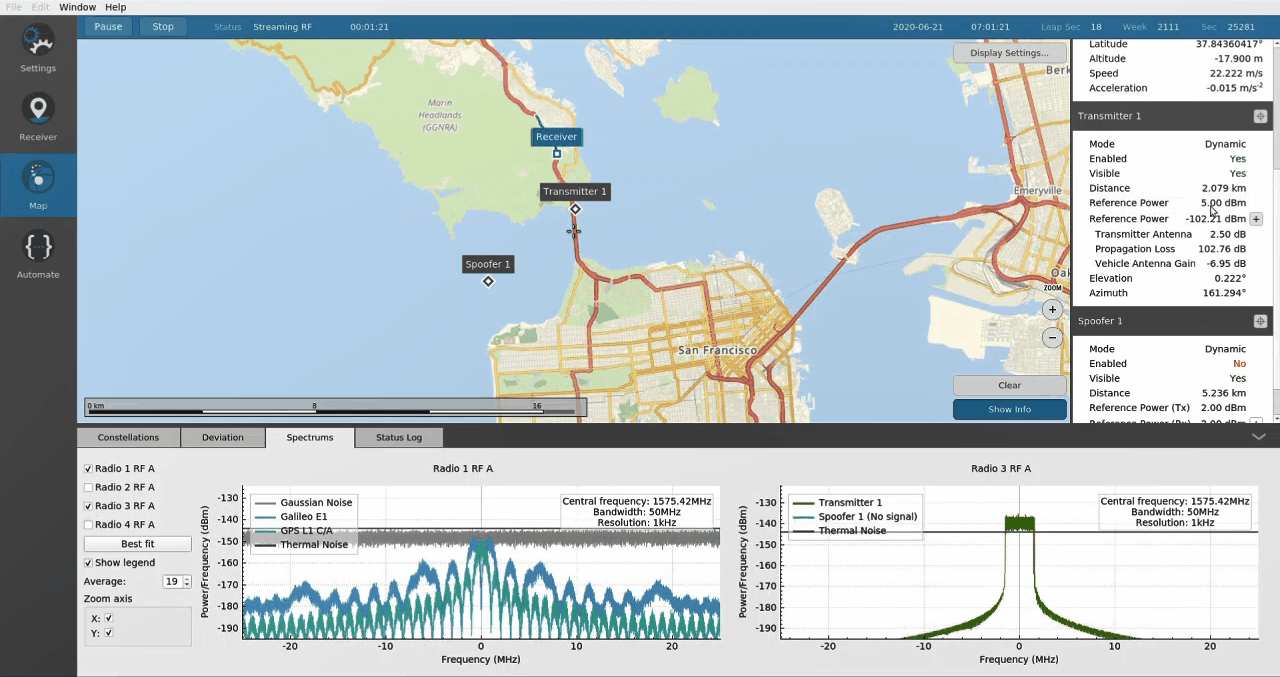
Task: Zoom out the map with minus button
Action: pyautogui.click(x=1052, y=338)
